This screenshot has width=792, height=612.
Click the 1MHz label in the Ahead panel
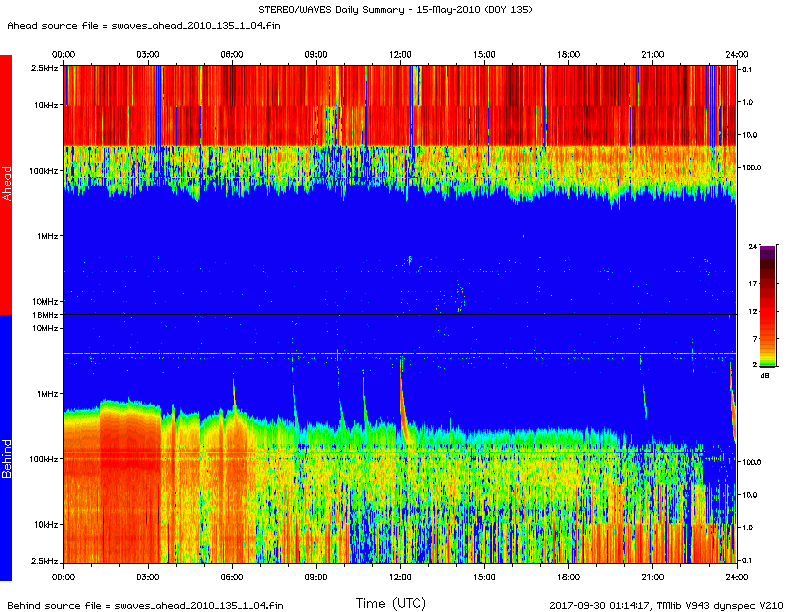pyautogui.click(x=48, y=236)
